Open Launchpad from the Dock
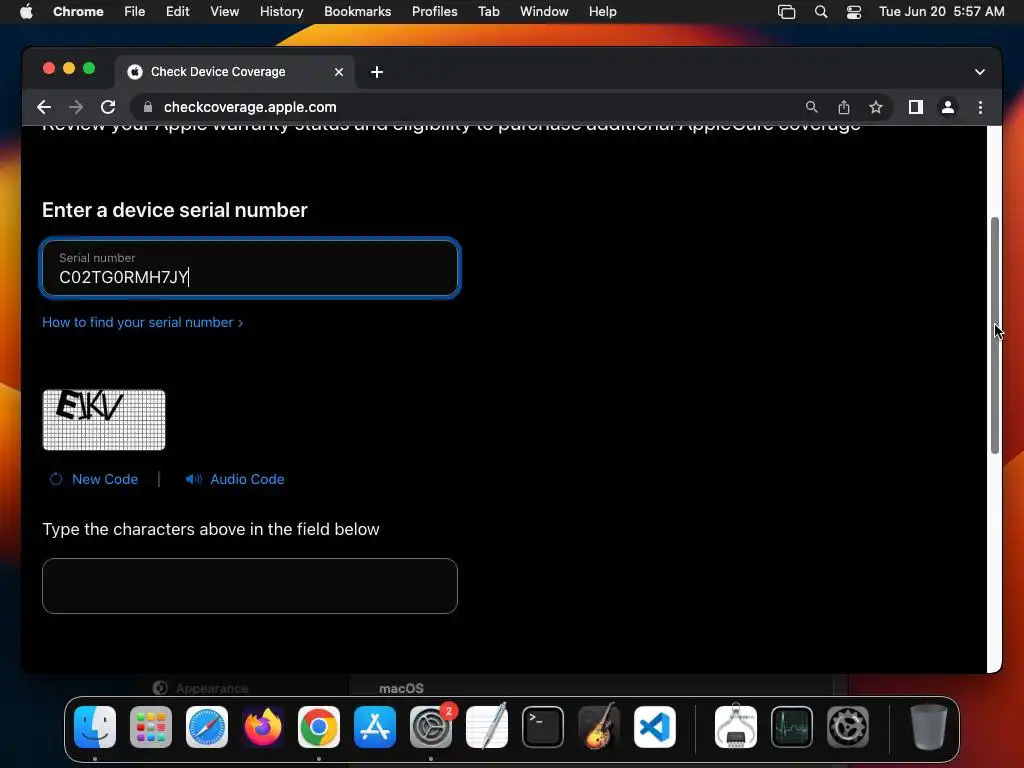This screenshot has height=768, width=1024. tap(151, 727)
